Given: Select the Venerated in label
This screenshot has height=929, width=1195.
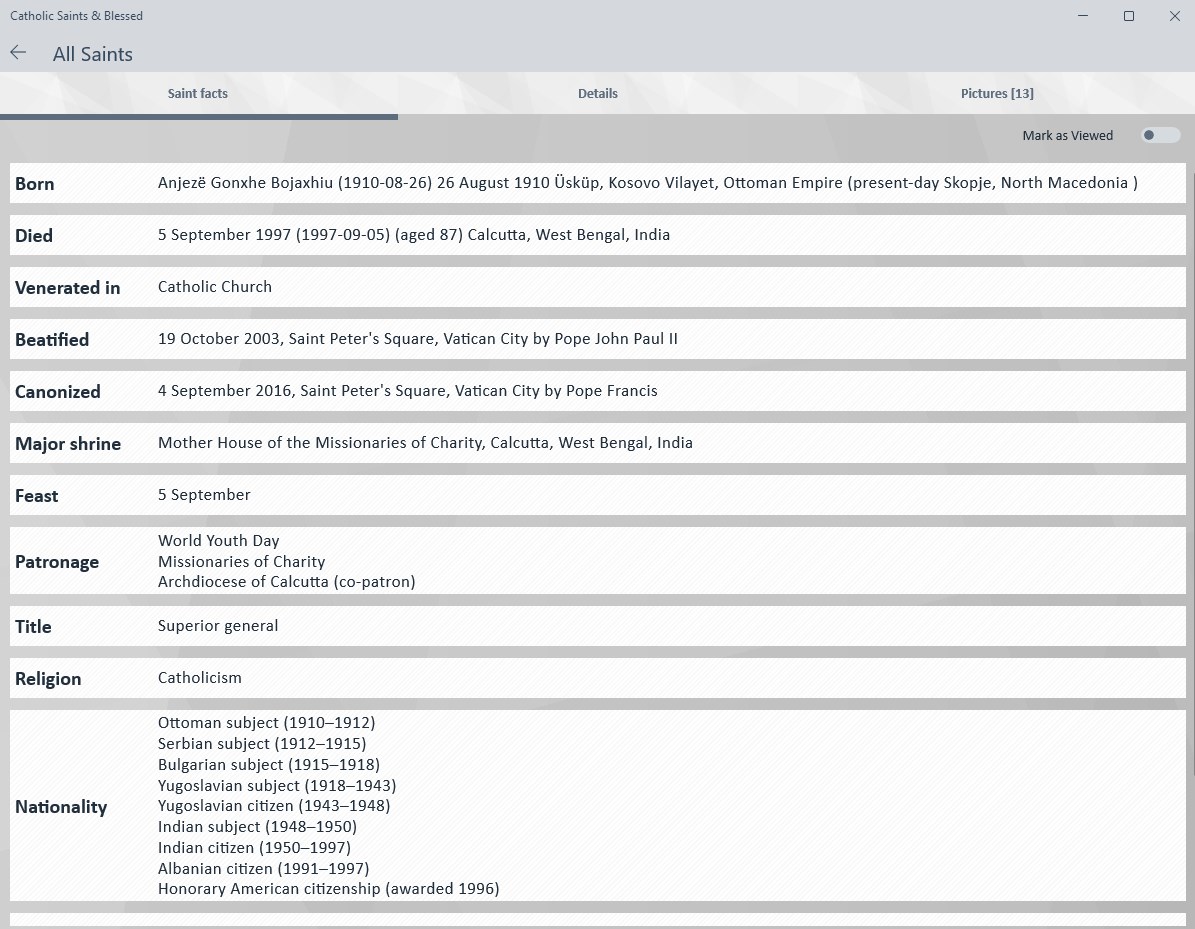Looking at the screenshot, I should pos(67,287).
